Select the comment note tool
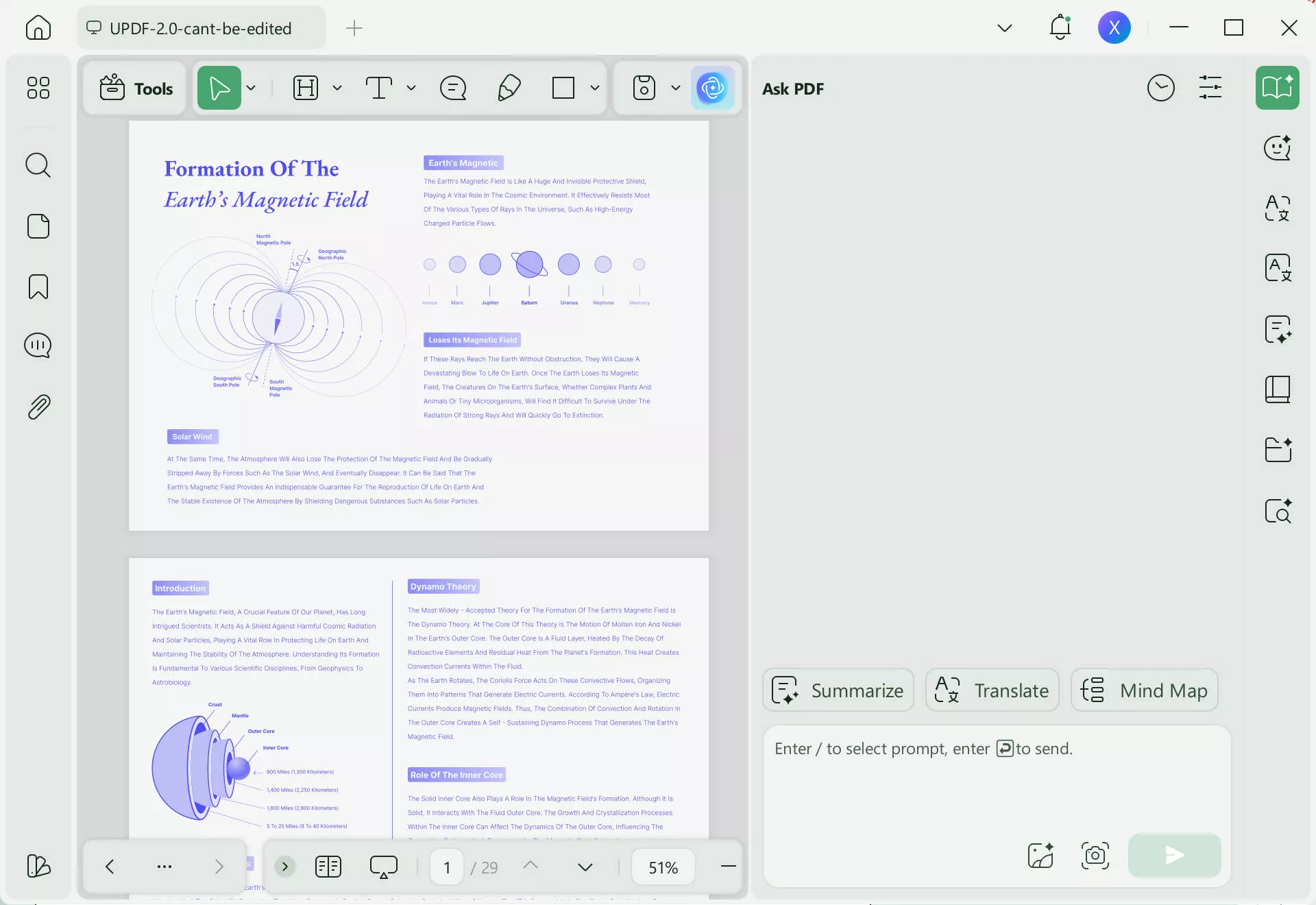The height and width of the screenshot is (905, 1316). pyautogui.click(x=453, y=88)
